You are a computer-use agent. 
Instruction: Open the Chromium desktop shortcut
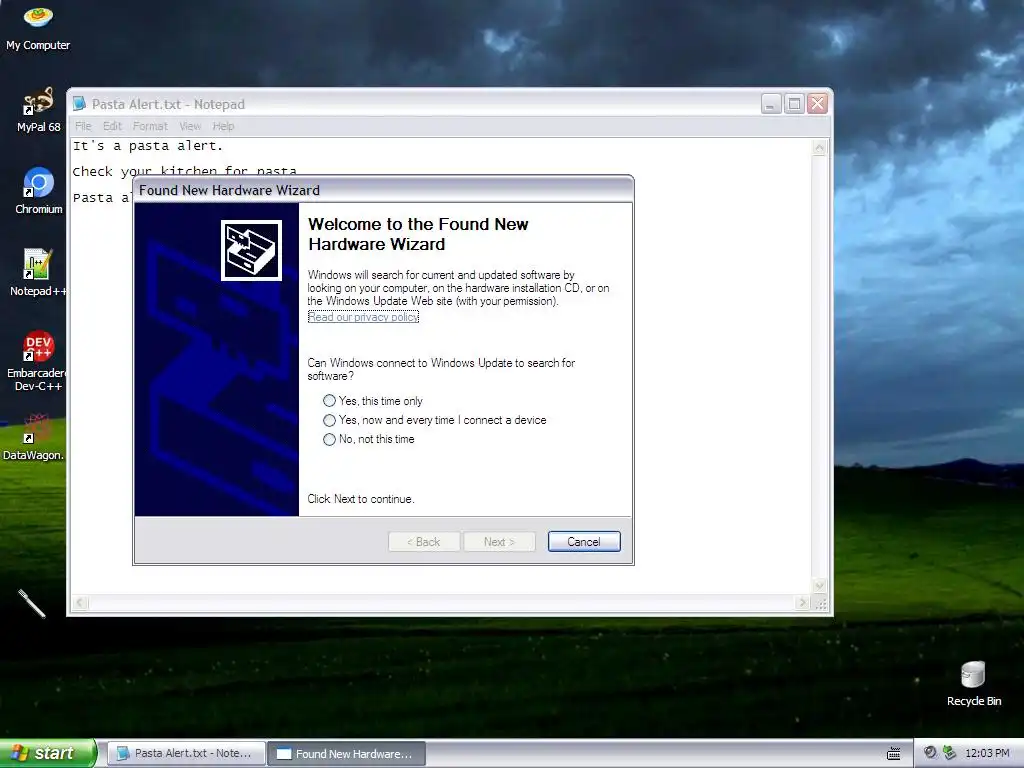point(39,191)
